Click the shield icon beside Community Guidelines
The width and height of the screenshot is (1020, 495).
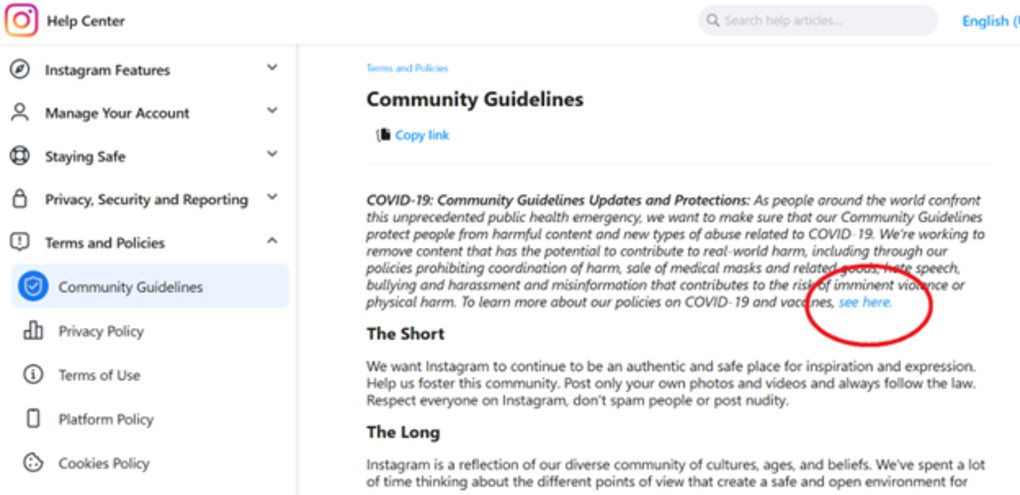click(x=33, y=286)
